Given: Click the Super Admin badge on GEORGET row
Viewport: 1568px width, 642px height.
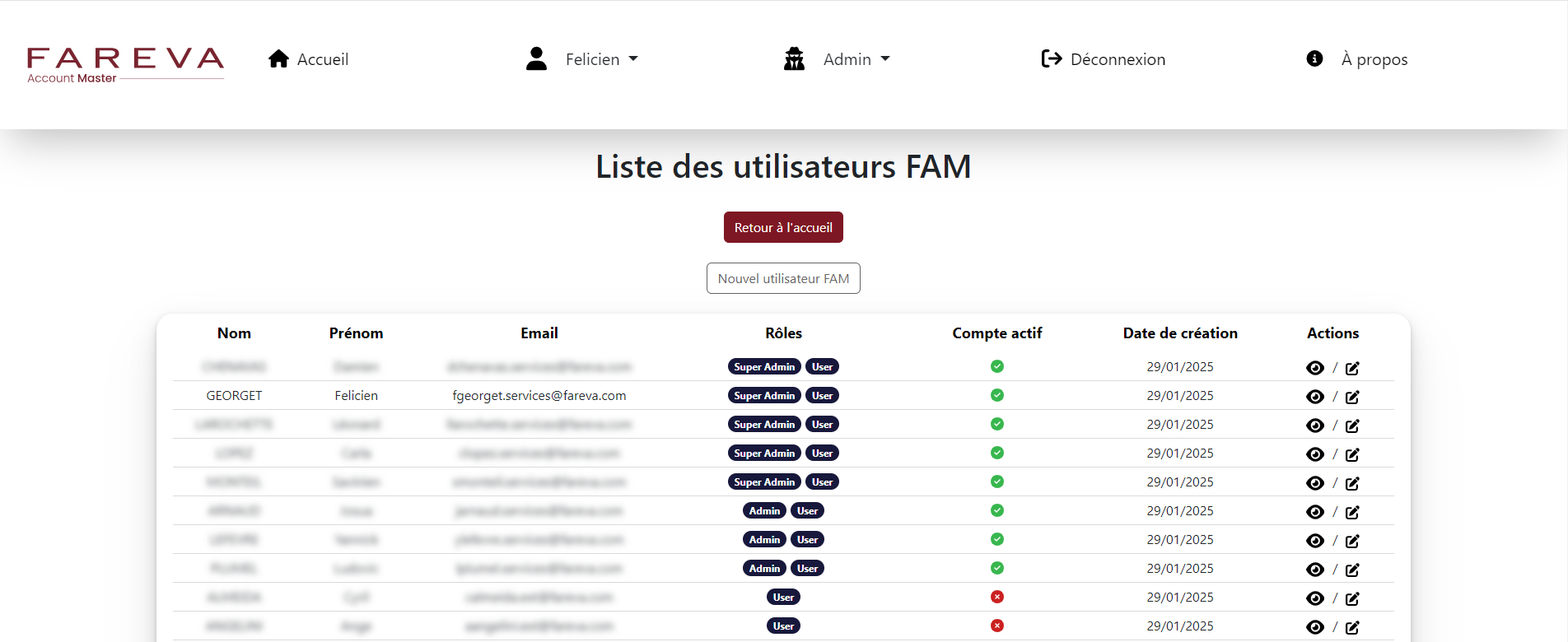Looking at the screenshot, I should [764, 395].
